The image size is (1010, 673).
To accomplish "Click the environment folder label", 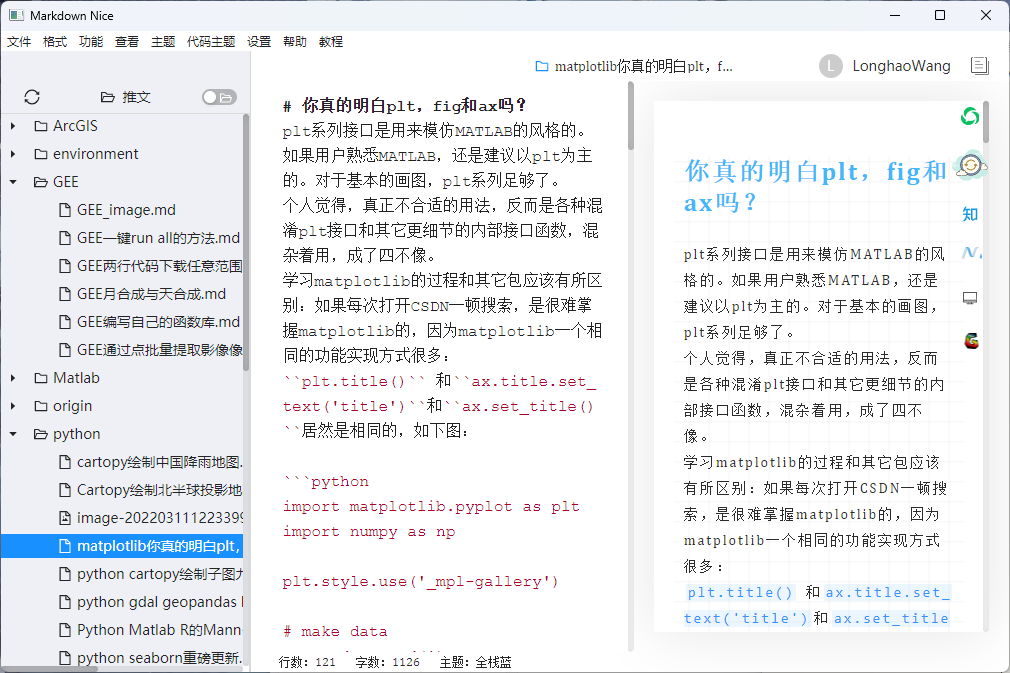I will (95, 154).
